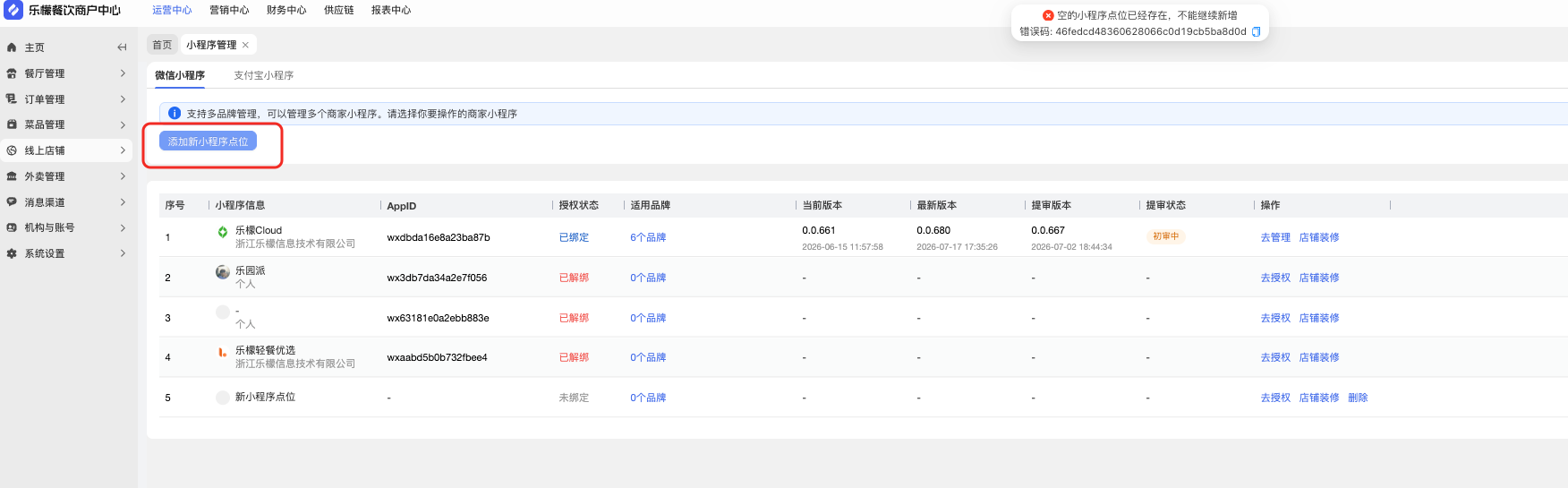
Task: Collapse the sidebar with the arrow icon
Action: click(x=122, y=47)
